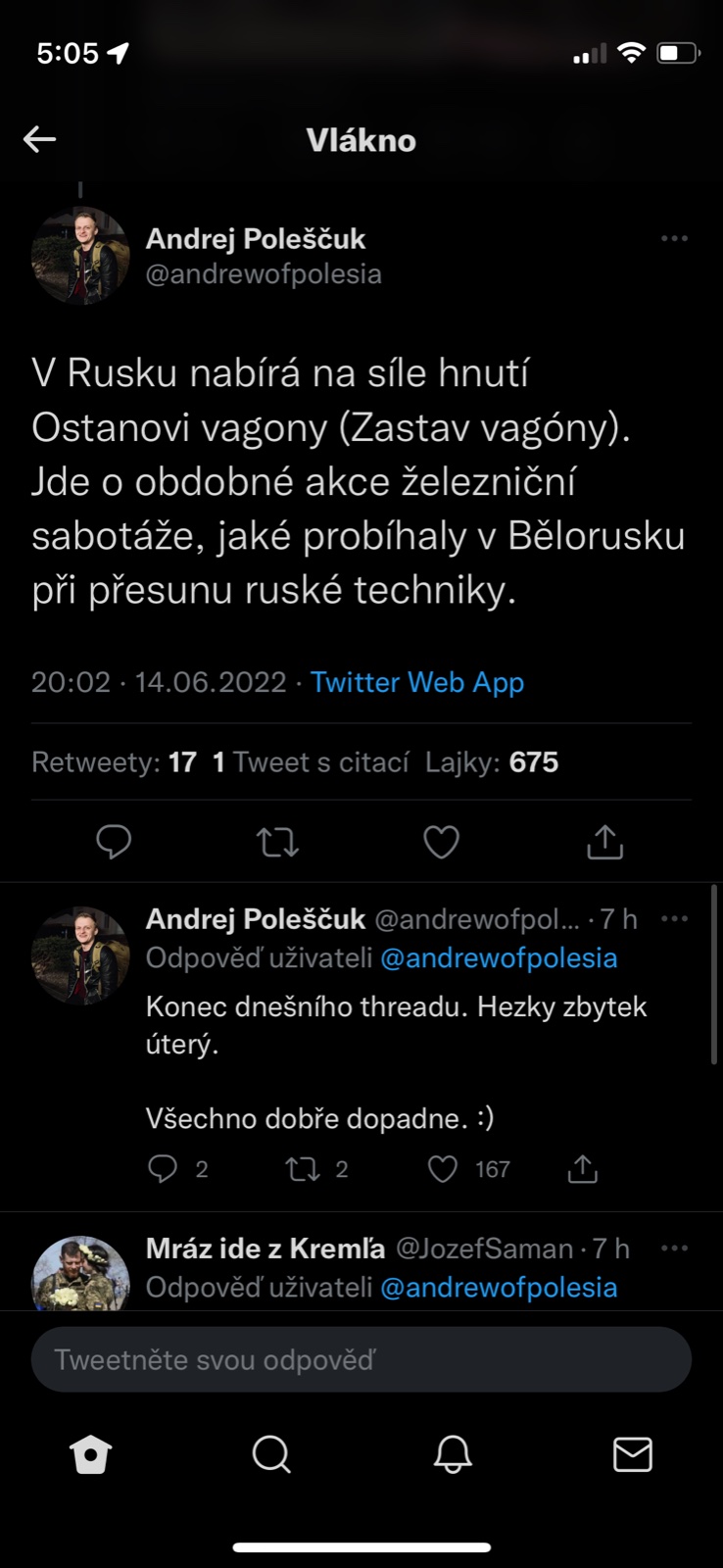Like the main tweet with heart icon

(x=441, y=842)
